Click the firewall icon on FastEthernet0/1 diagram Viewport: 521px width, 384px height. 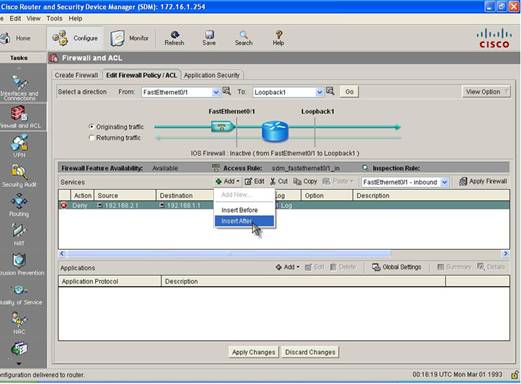[x=223, y=127]
